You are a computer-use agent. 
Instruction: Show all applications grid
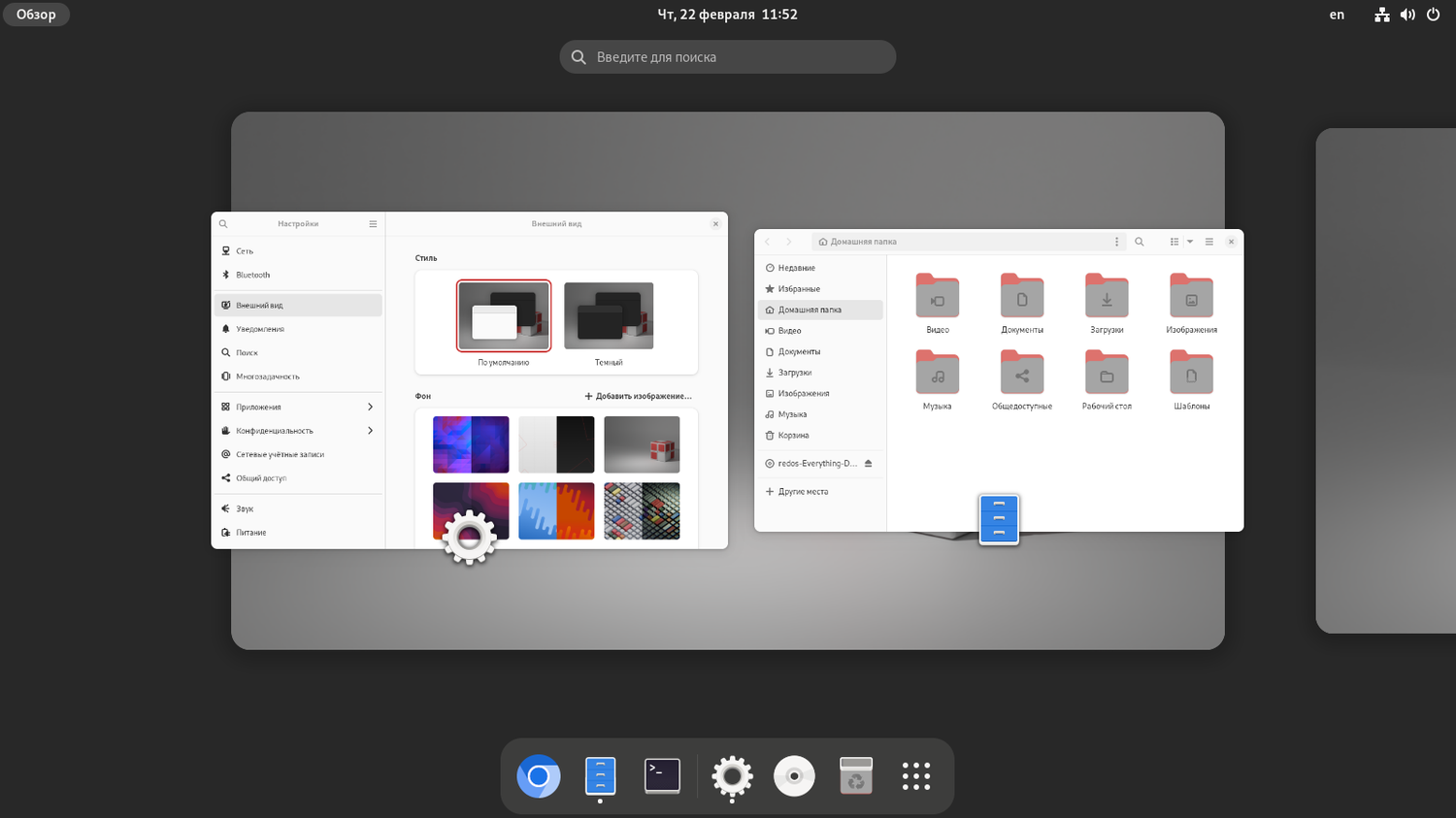coord(915,776)
